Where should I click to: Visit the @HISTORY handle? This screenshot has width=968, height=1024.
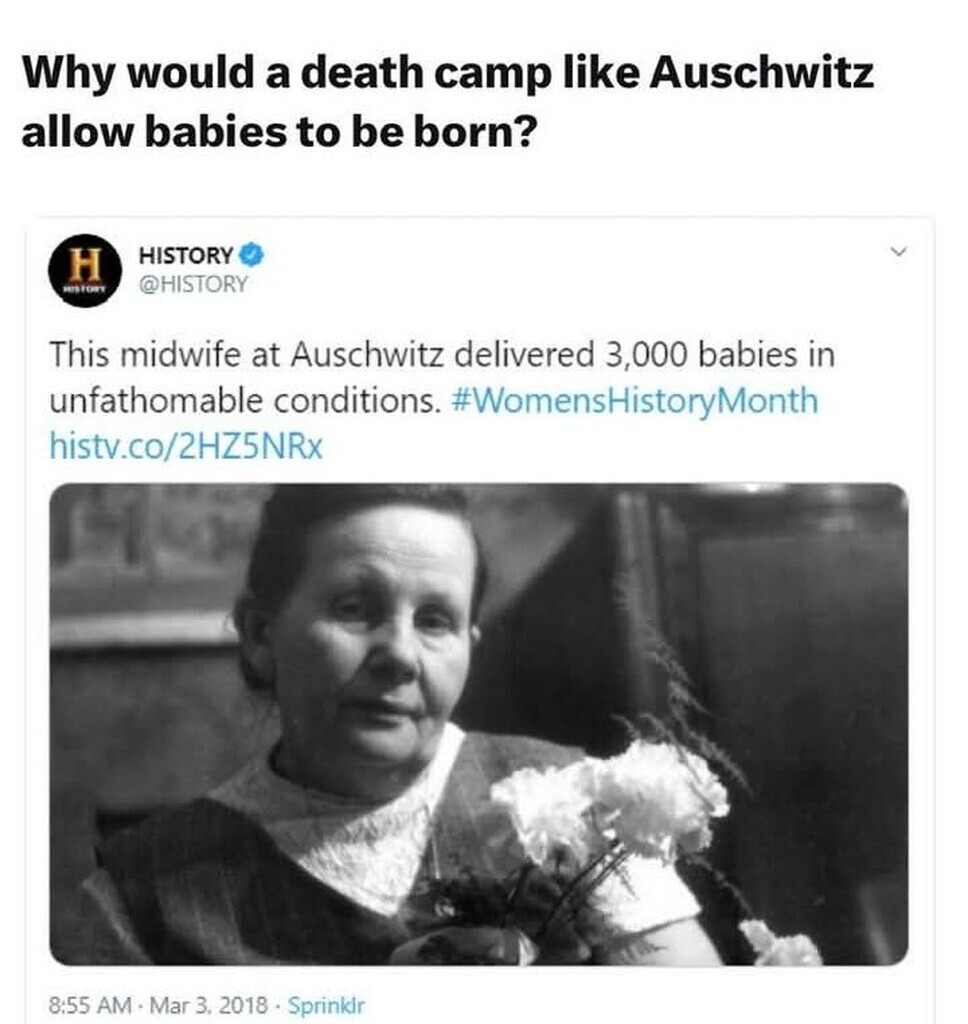pos(193,284)
